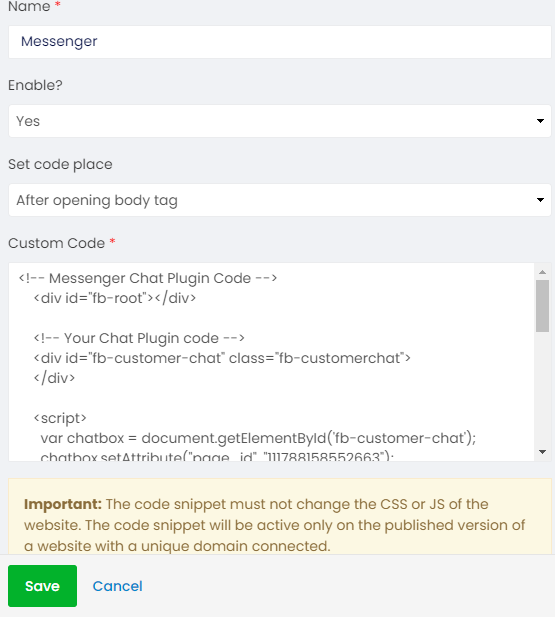Click the var chatbox getElementById line
This screenshot has height=617, width=555.
point(258,438)
